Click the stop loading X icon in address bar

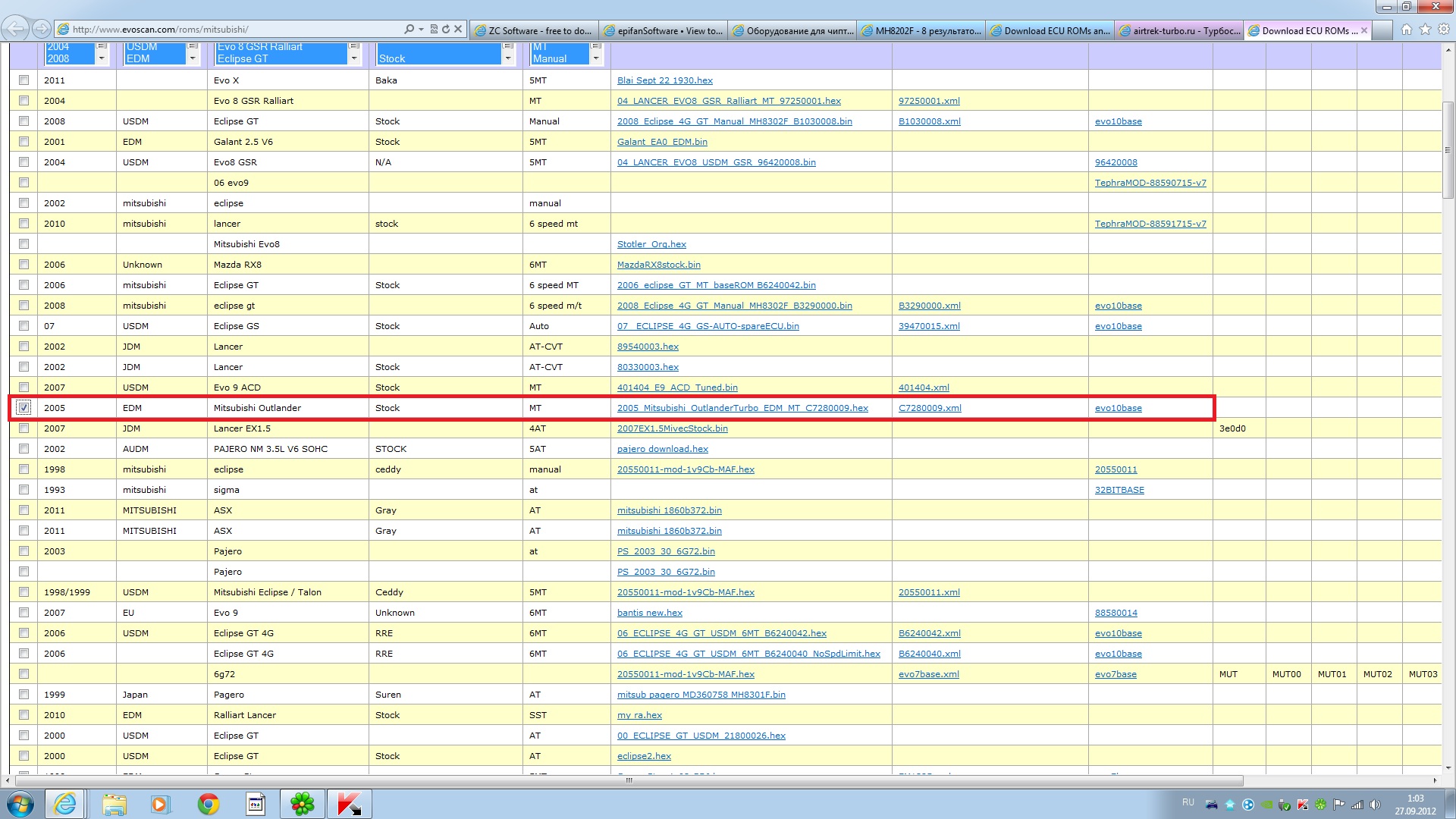458,30
